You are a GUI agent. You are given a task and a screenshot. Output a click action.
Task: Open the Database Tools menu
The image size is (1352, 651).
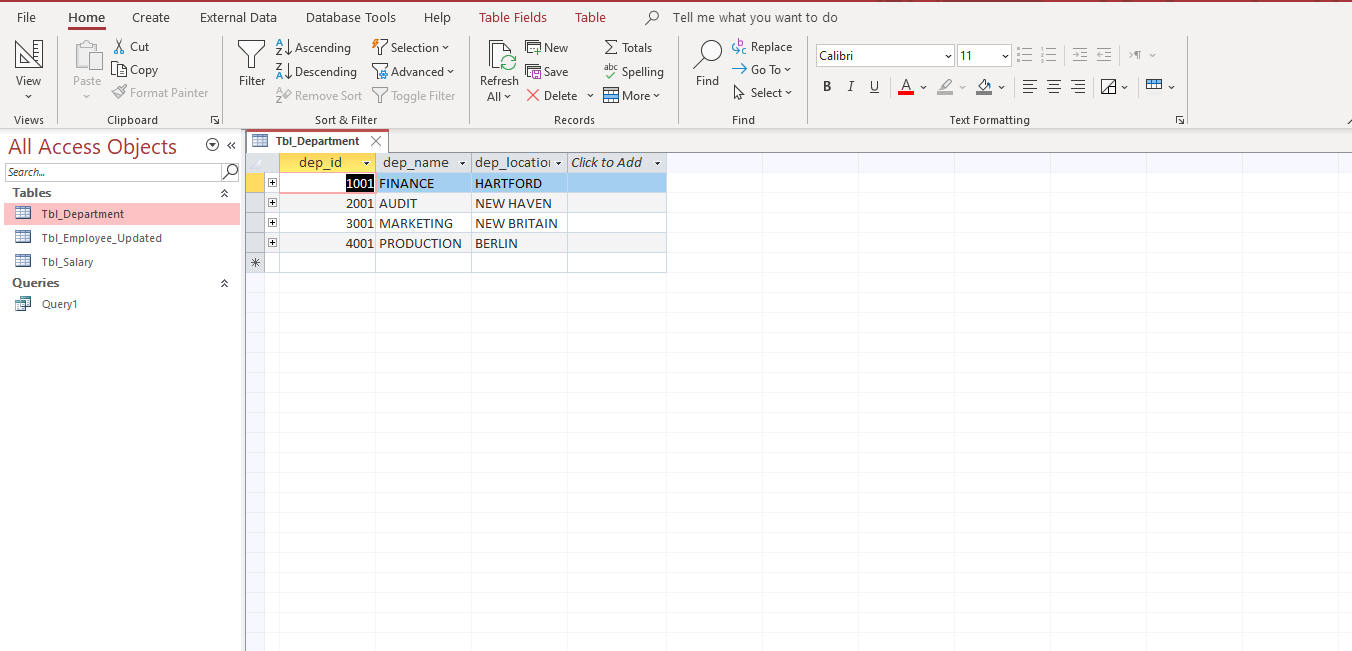click(x=350, y=17)
